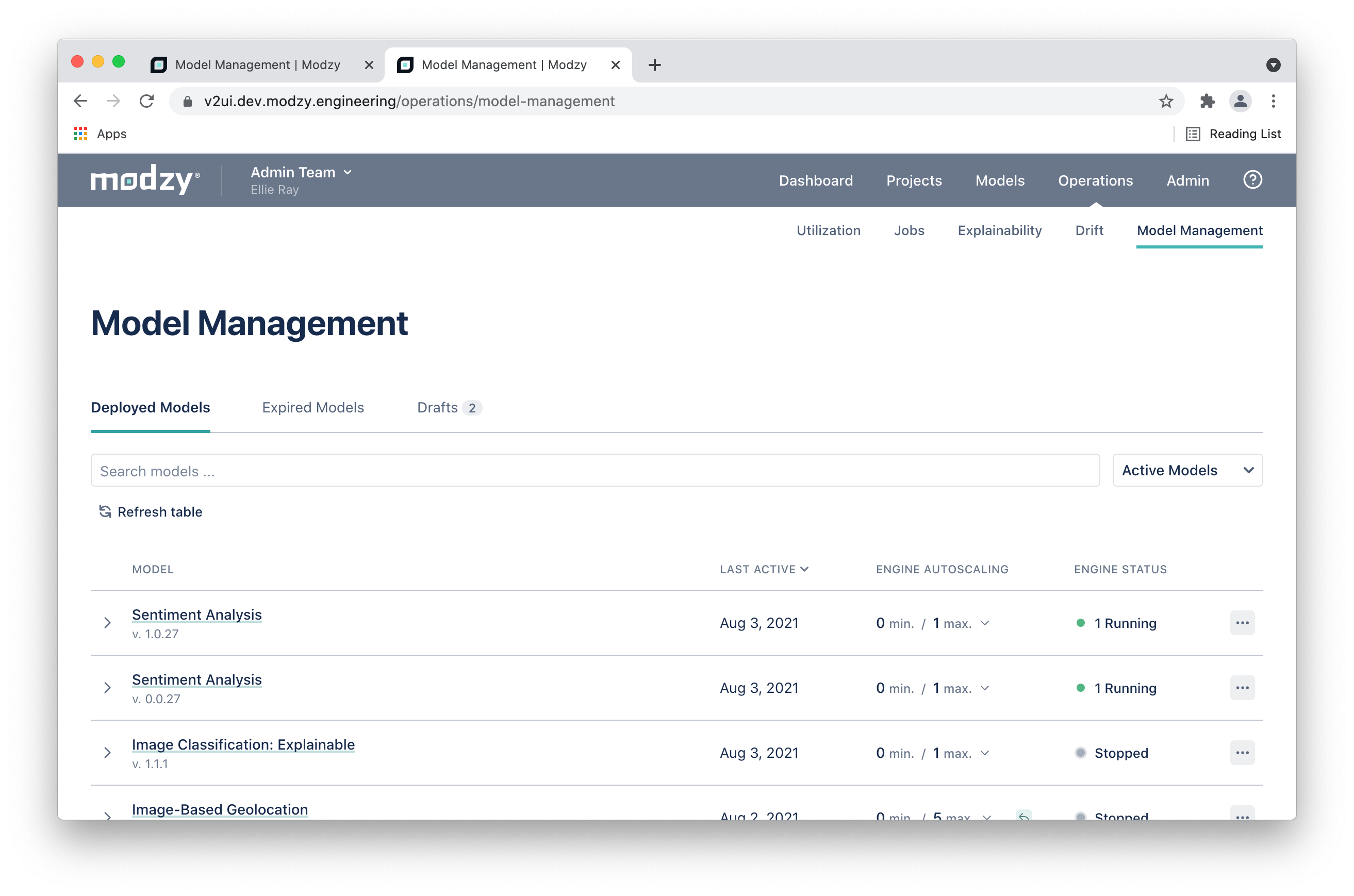Bookmark this page with star icon
Screen dimensions: 1354x896
click(1165, 101)
